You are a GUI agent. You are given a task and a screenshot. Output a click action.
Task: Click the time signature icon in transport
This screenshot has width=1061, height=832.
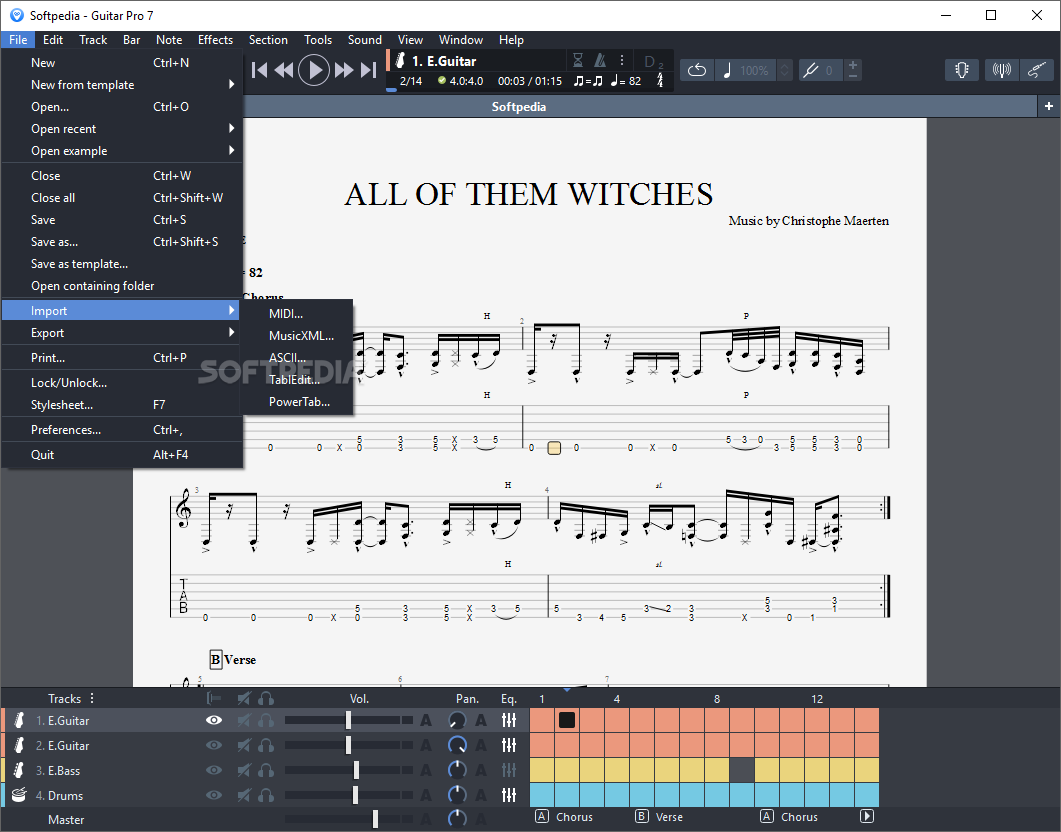[660, 81]
